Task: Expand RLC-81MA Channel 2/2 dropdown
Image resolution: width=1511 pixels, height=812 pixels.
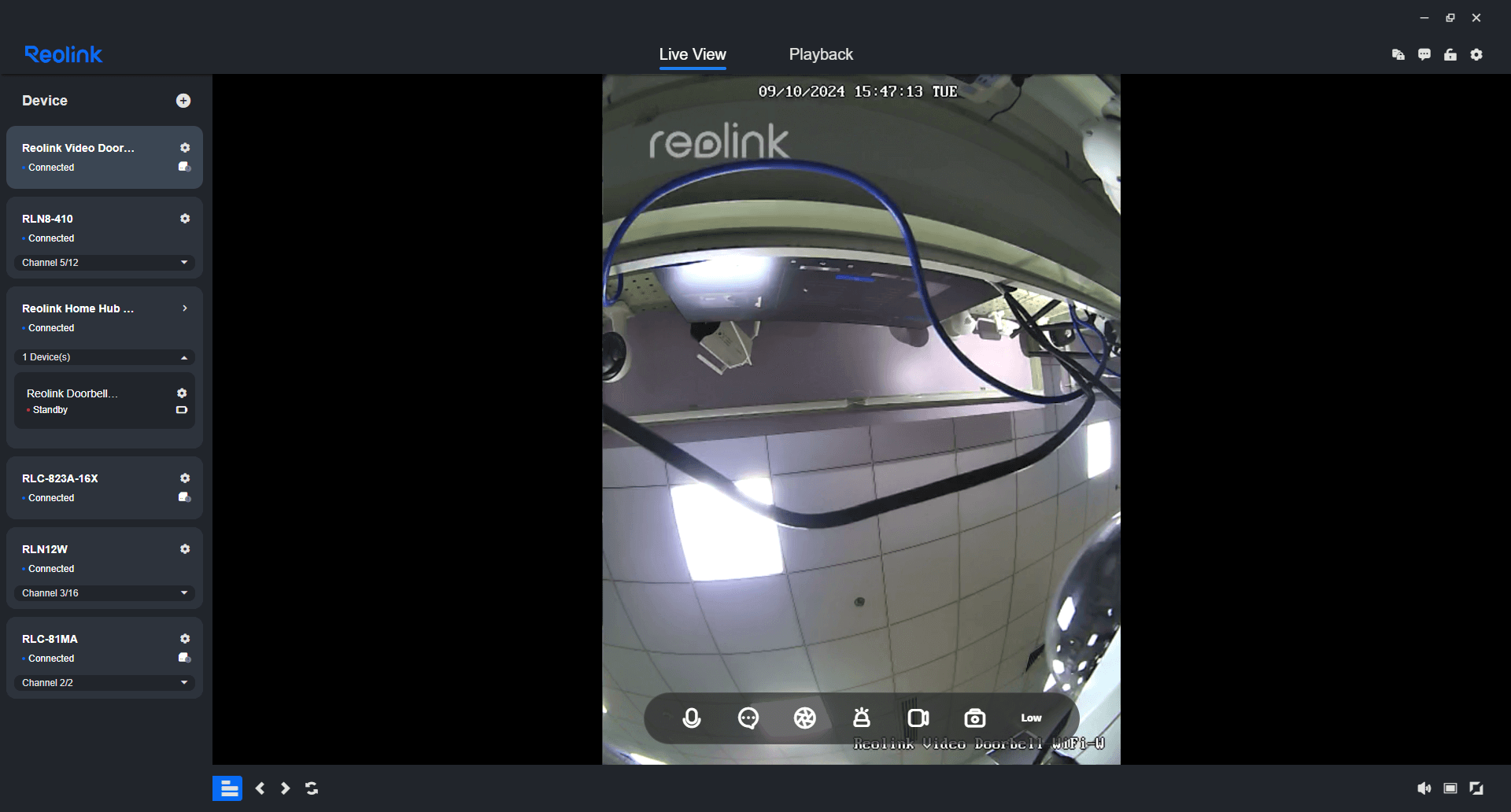Action: (x=105, y=683)
